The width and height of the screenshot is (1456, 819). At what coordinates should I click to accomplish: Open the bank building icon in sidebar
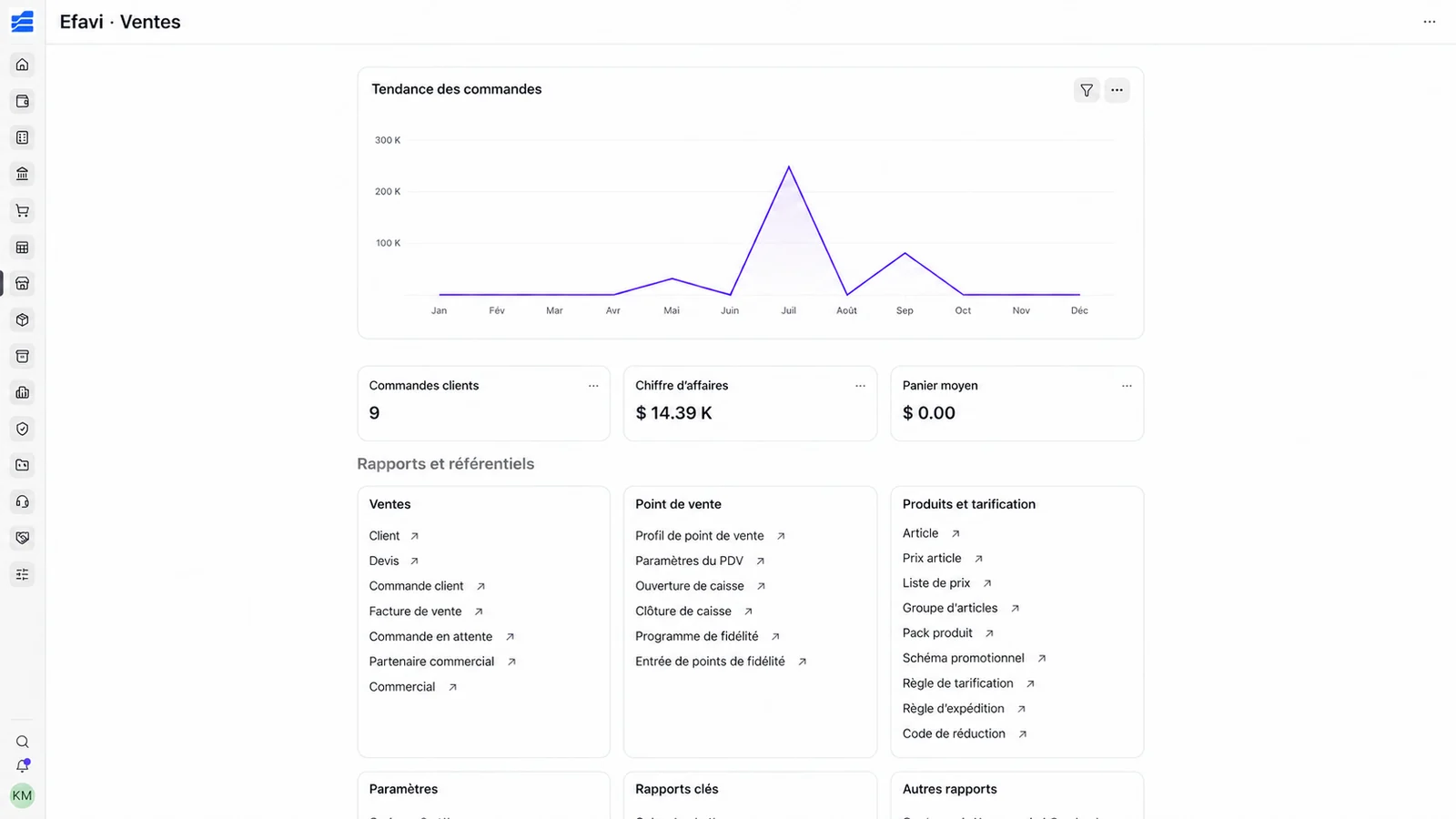point(23,174)
